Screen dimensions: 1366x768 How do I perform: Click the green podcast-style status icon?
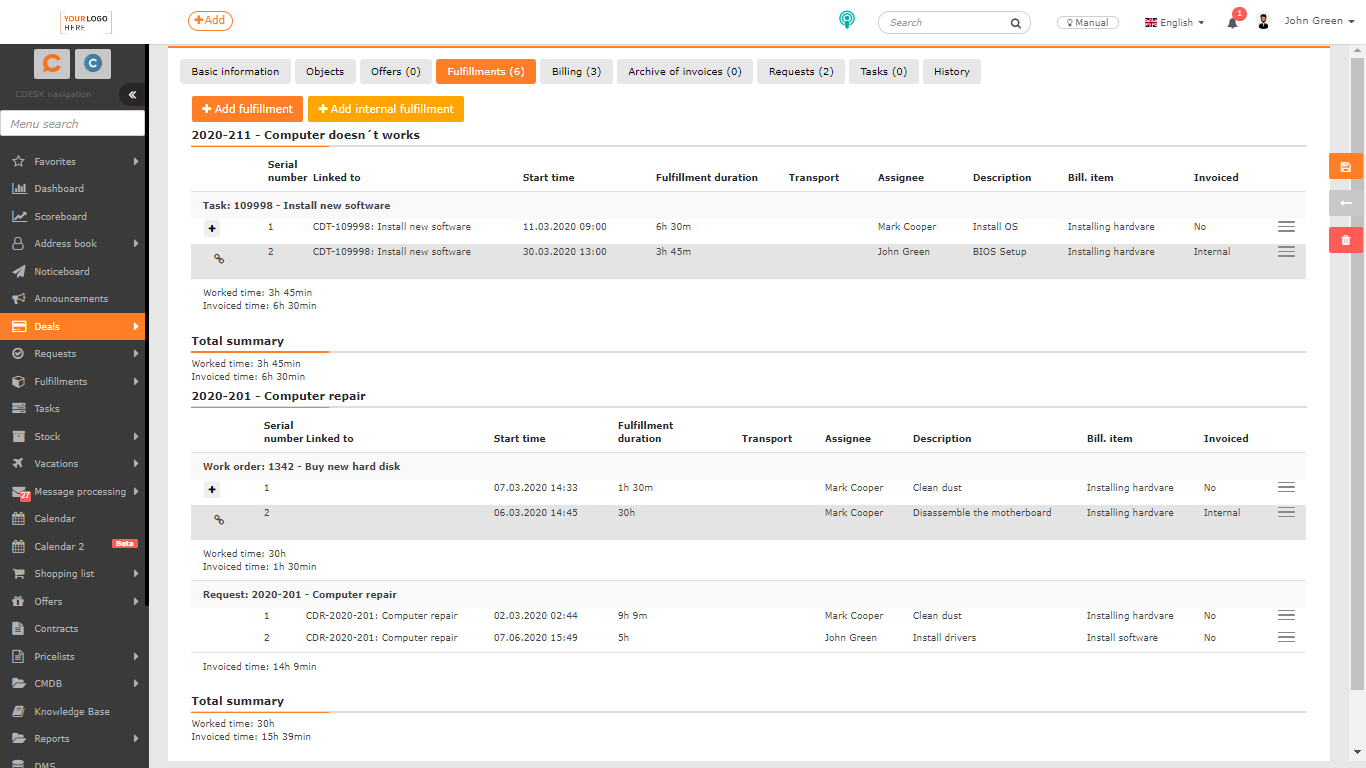click(x=847, y=21)
